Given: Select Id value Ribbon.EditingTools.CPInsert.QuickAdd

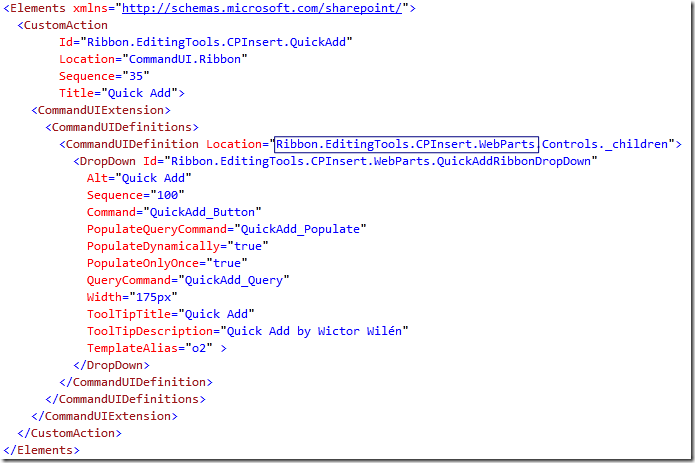Looking at the screenshot, I should tap(216, 42).
